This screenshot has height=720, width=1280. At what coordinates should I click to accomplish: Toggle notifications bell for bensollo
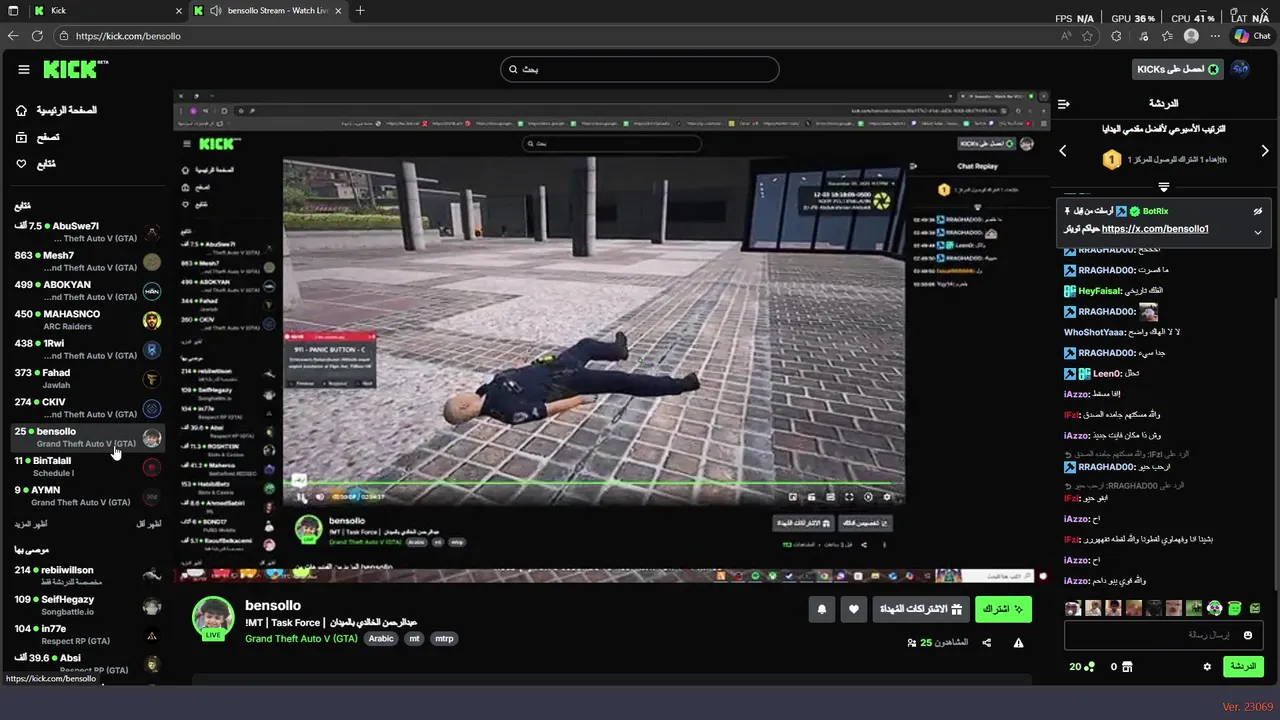coord(822,609)
